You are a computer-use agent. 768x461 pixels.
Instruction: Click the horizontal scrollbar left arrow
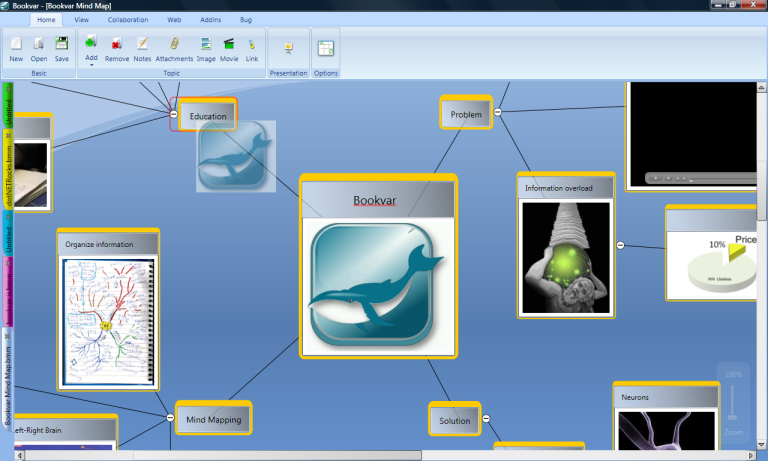20,456
